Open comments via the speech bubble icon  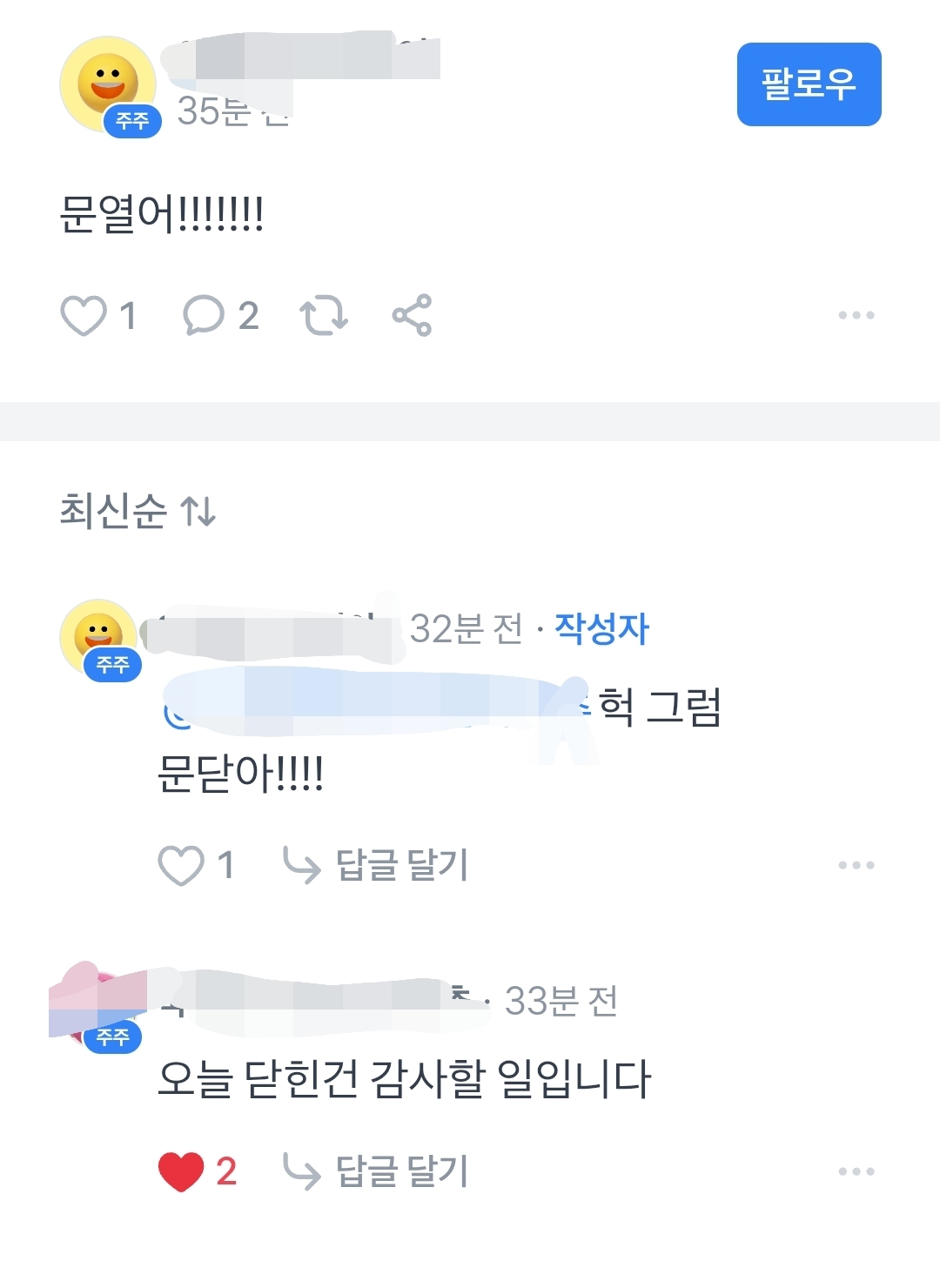(x=204, y=315)
